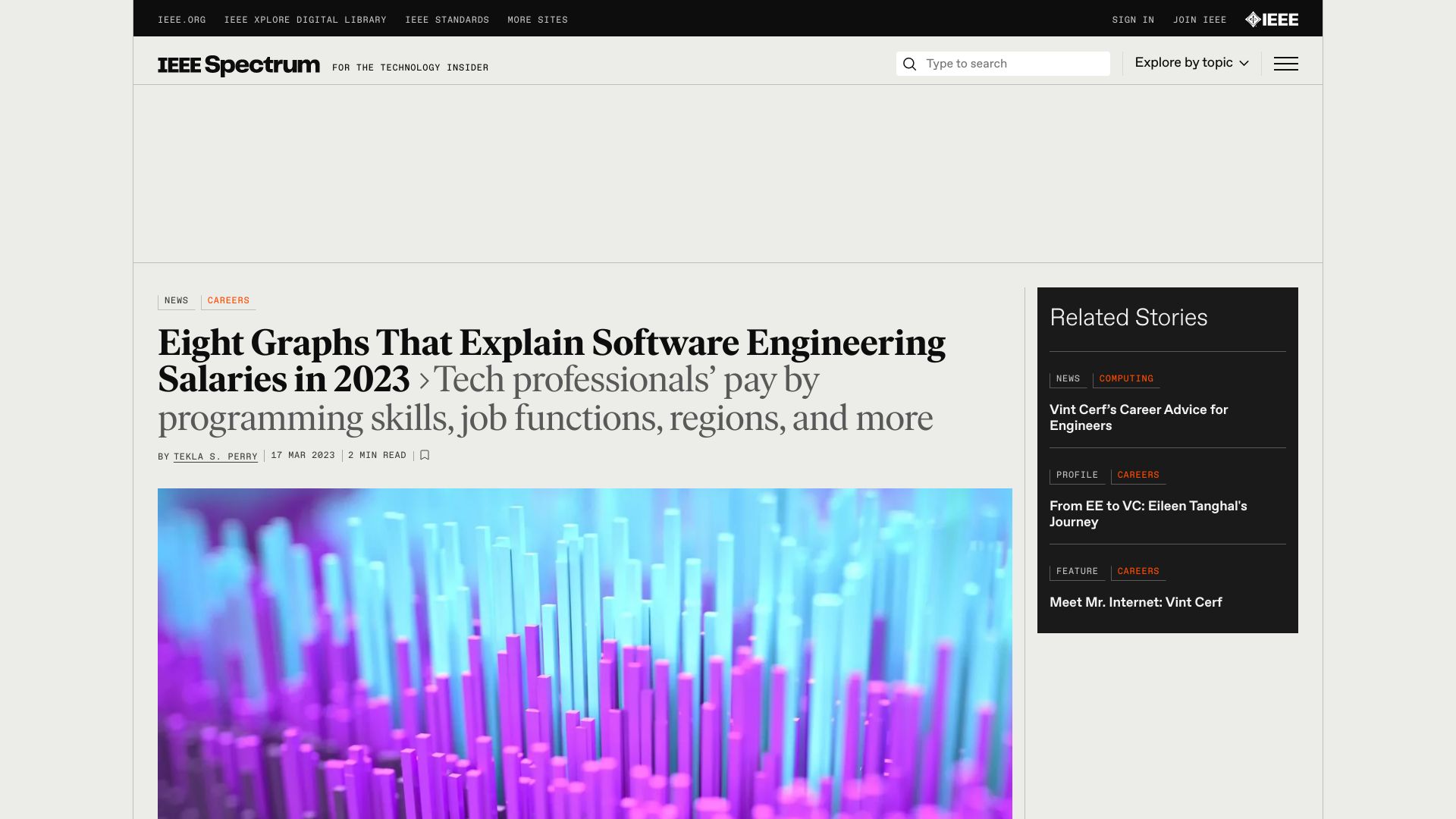Select the CAREERS tag above the headline
Screen dimensions: 1456x819
[228, 301]
